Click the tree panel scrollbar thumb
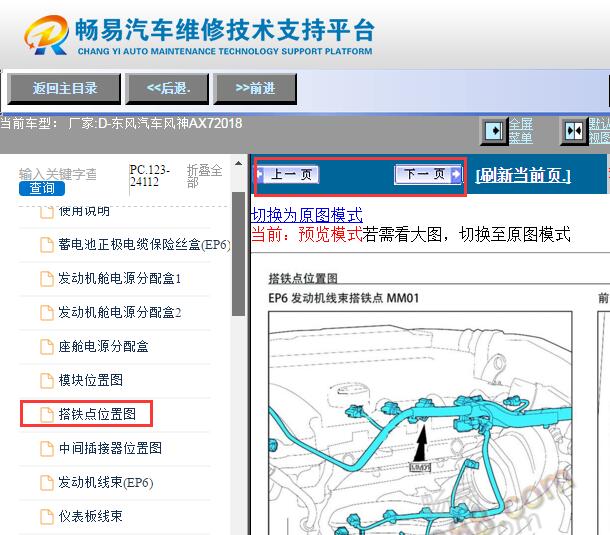 pos(238,254)
